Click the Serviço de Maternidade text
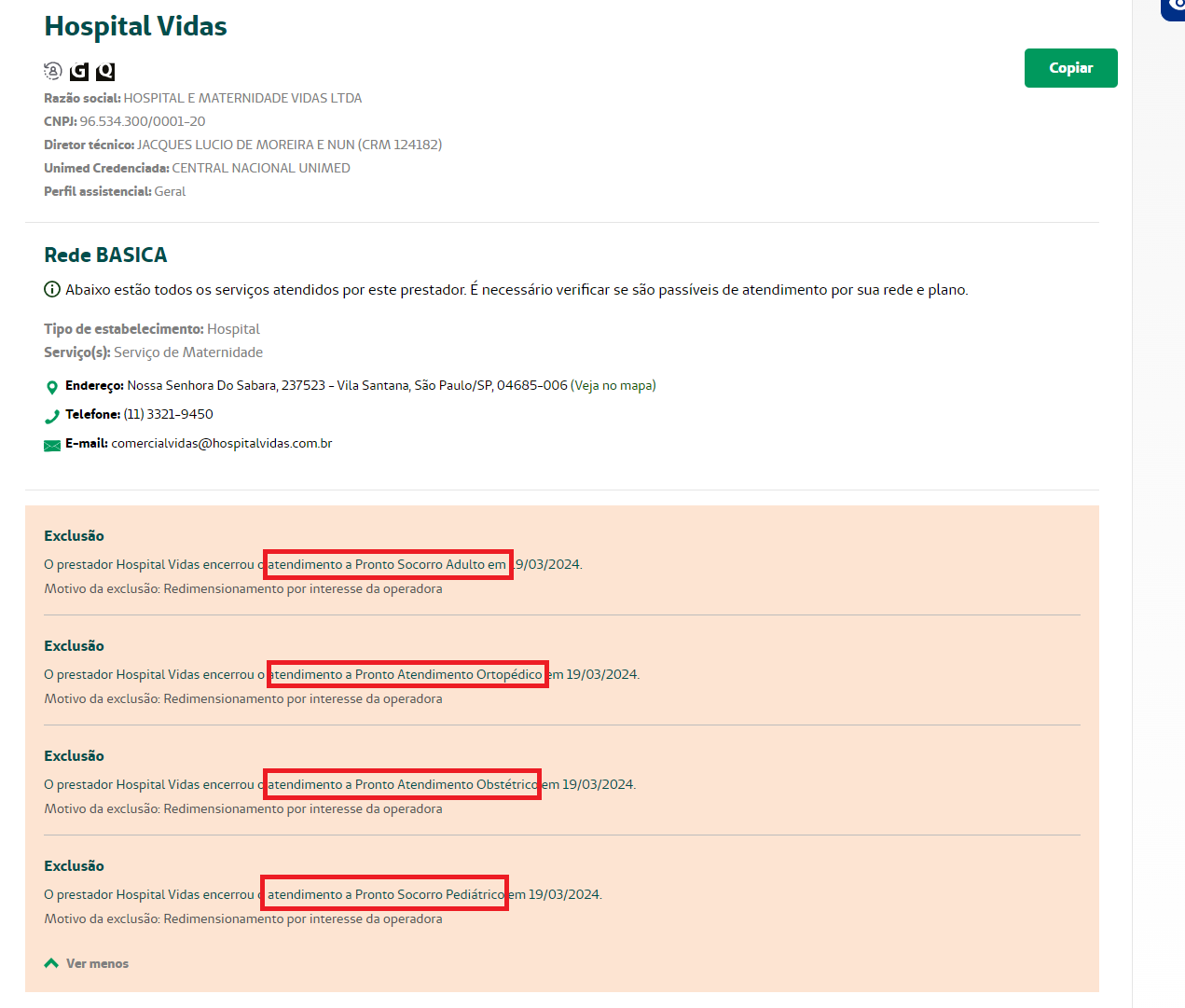The width and height of the screenshot is (1185, 1008). point(188,352)
